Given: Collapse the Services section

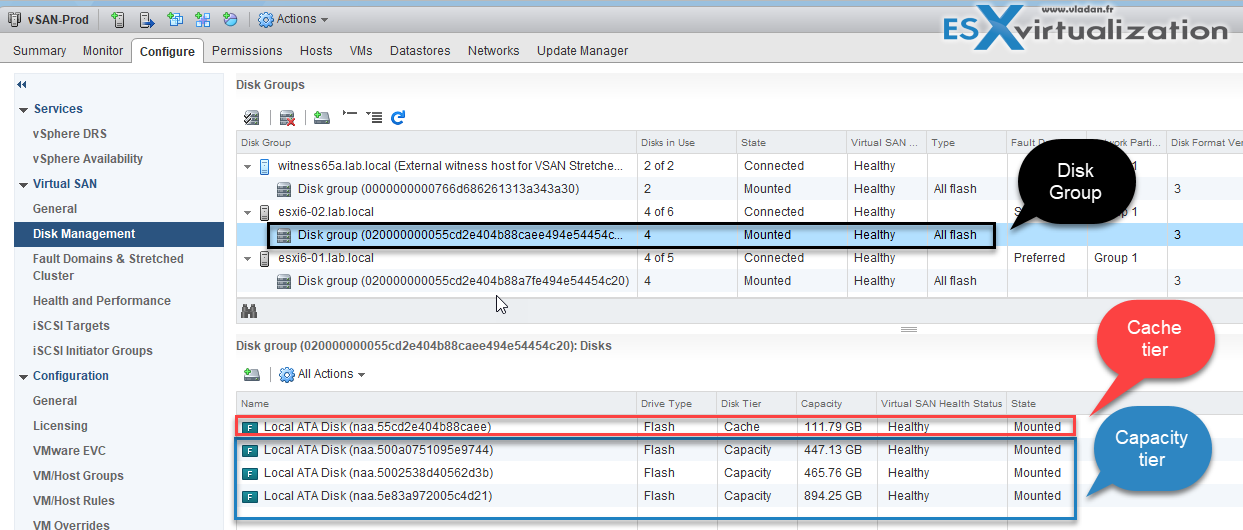Looking at the screenshot, I should pyautogui.click(x=24, y=110).
